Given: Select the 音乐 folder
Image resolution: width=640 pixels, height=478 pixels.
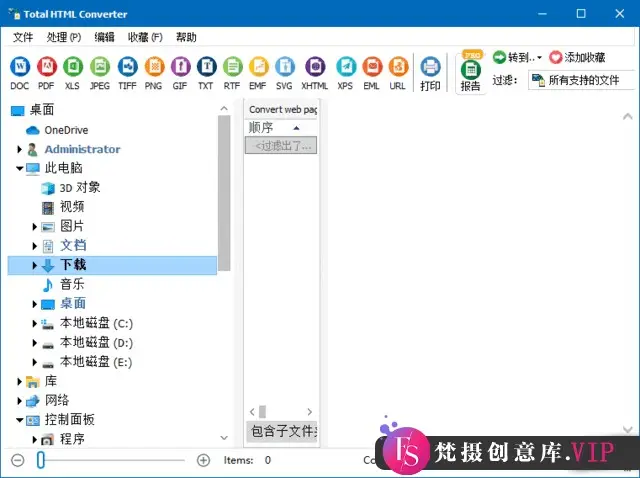Looking at the screenshot, I should (x=72, y=285).
